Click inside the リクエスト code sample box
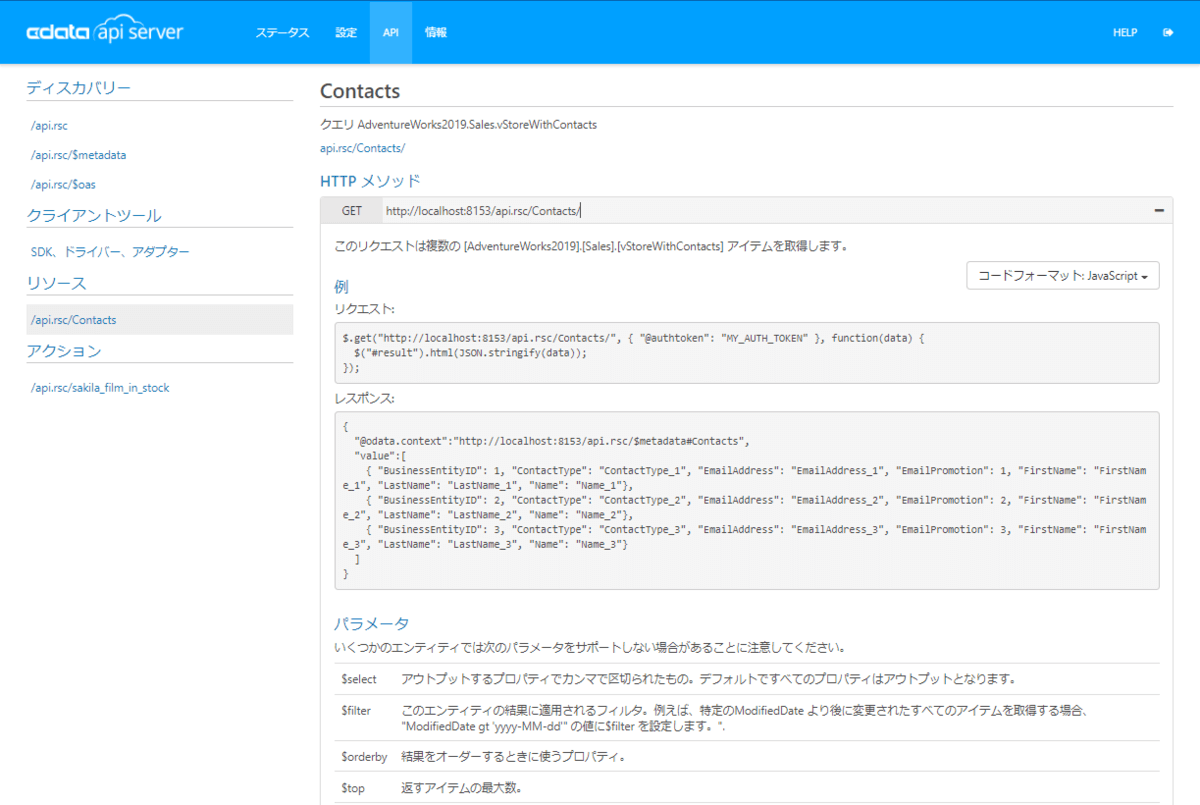Screen dimensions: 1200x805 (746, 353)
